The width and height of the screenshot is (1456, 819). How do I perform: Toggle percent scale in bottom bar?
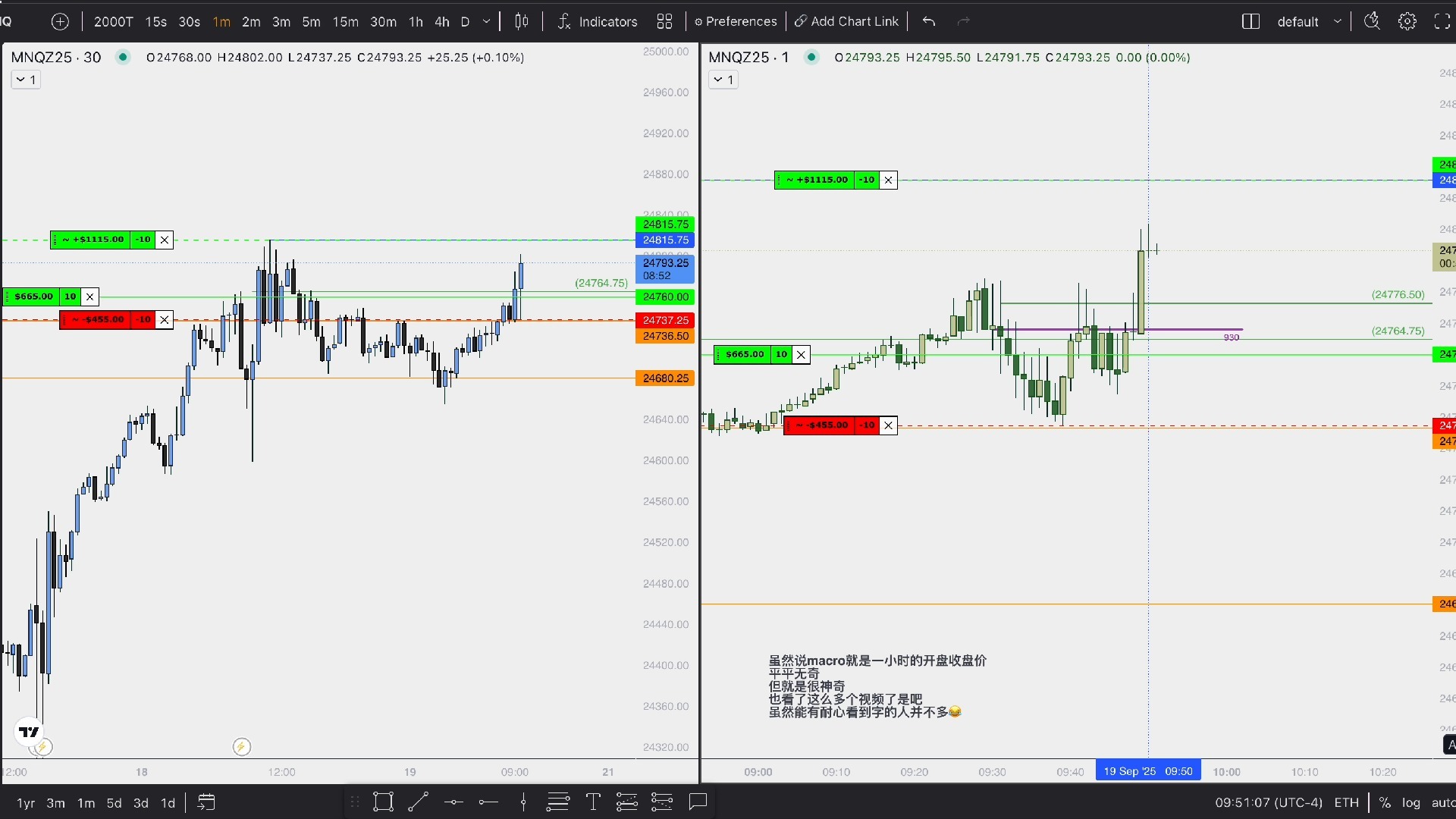(x=1385, y=802)
